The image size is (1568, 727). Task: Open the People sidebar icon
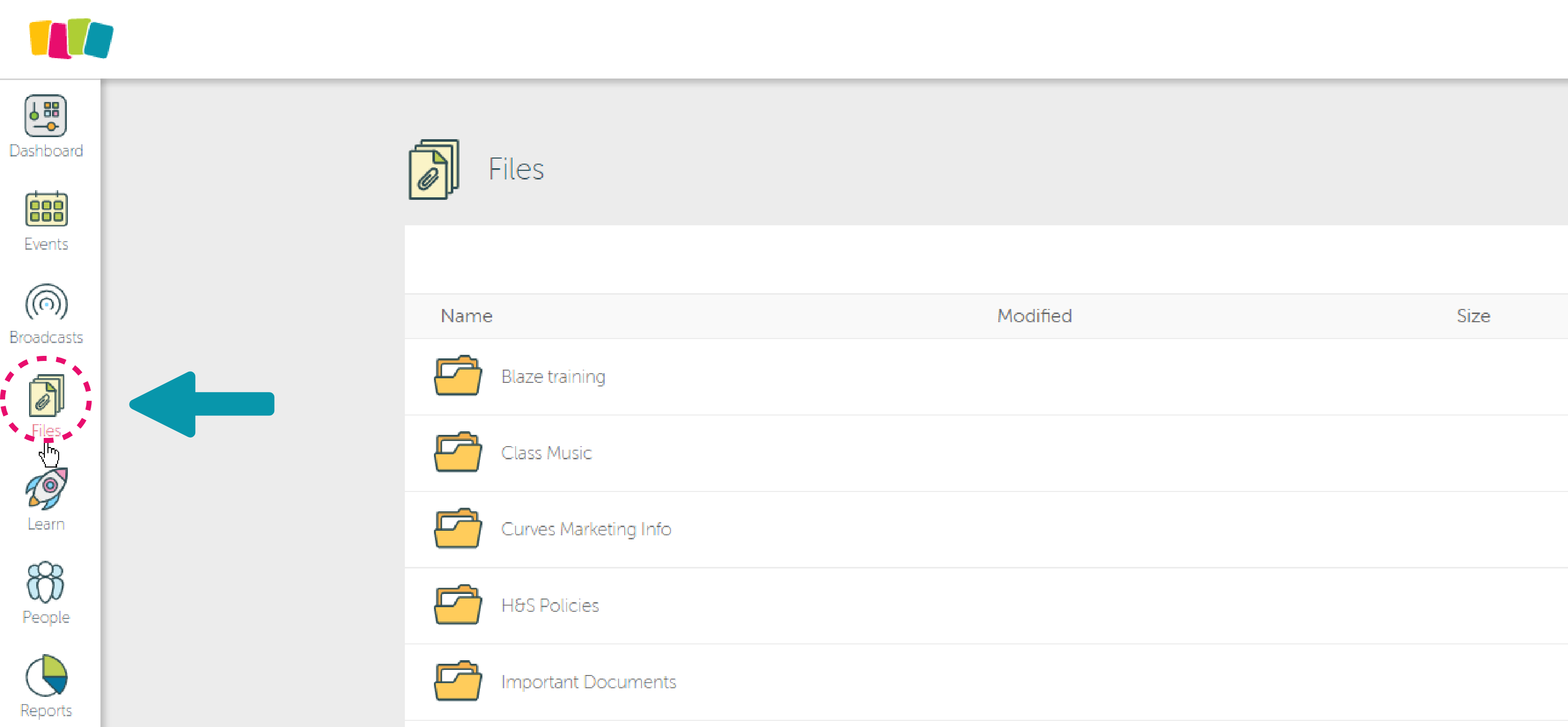click(46, 582)
